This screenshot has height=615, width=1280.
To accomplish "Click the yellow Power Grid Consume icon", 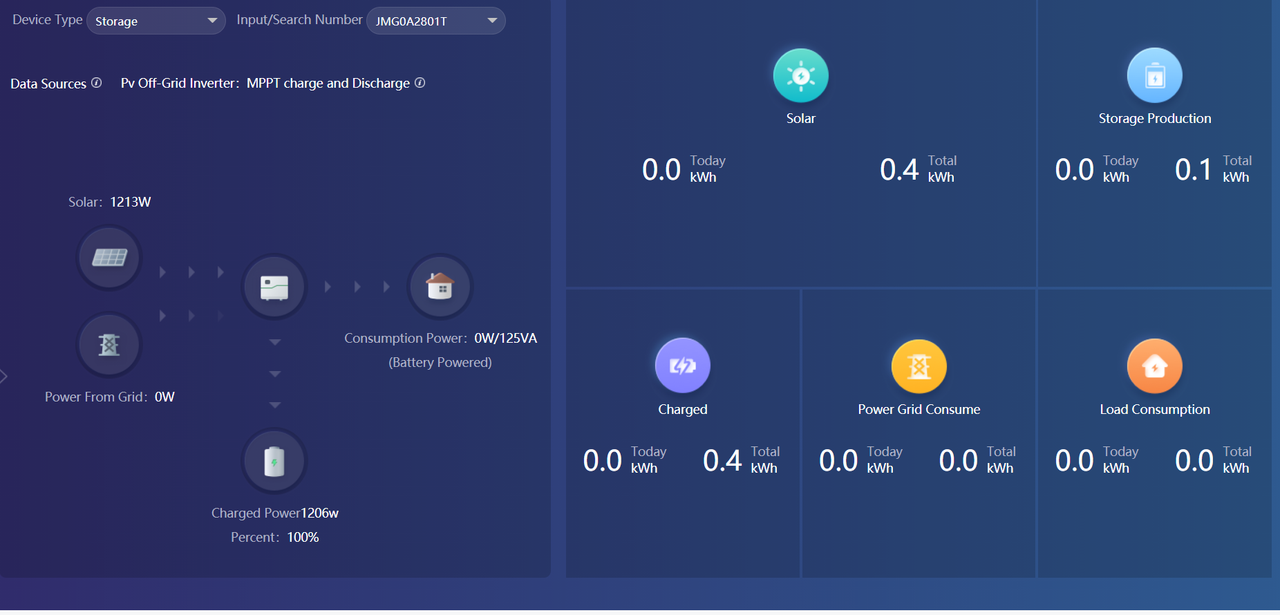I will click(x=919, y=366).
